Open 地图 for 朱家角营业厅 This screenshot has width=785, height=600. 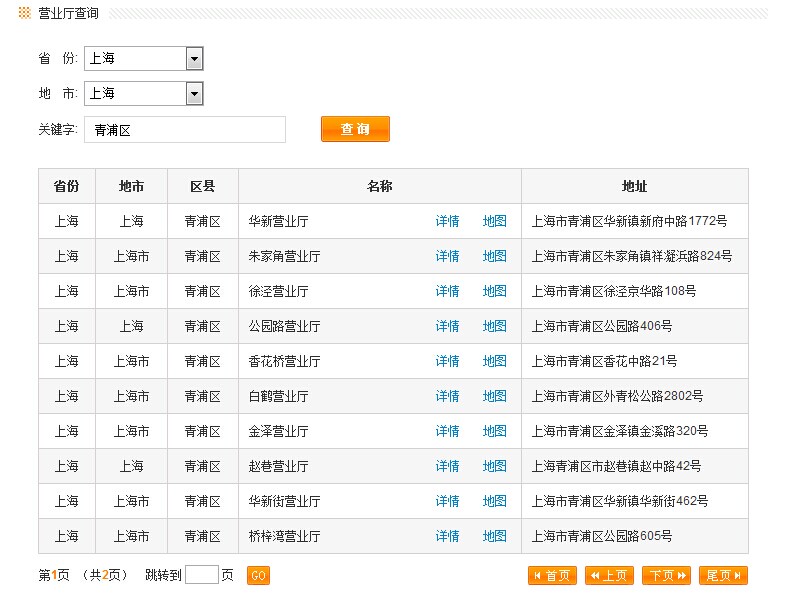pyautogui.click(x=495, y=256)
